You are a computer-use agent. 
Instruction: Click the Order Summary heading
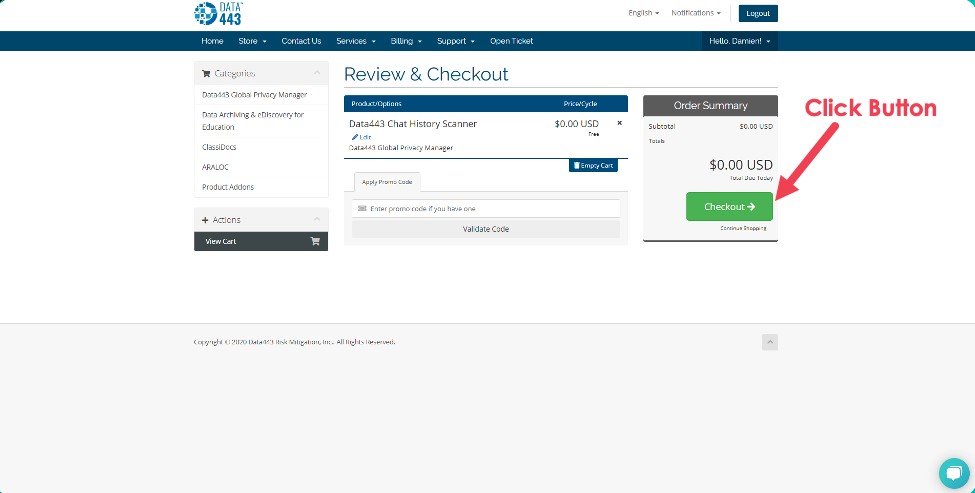click(x=710, y=106)
